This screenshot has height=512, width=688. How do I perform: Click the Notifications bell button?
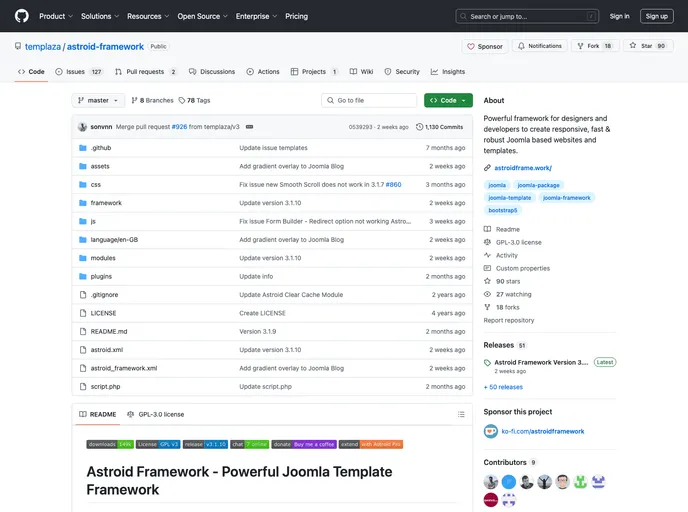539,46
